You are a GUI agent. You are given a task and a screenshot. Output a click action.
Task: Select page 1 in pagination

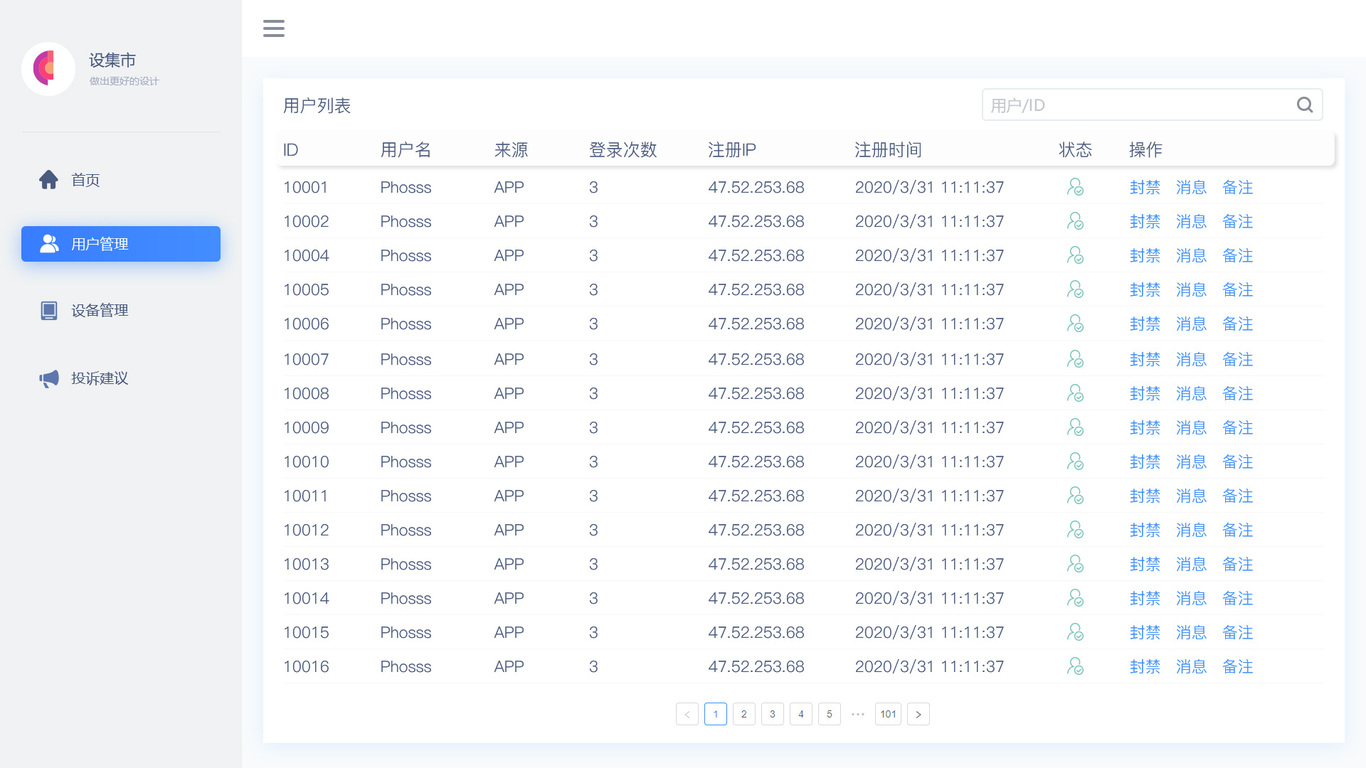click(x=715, y=714)
